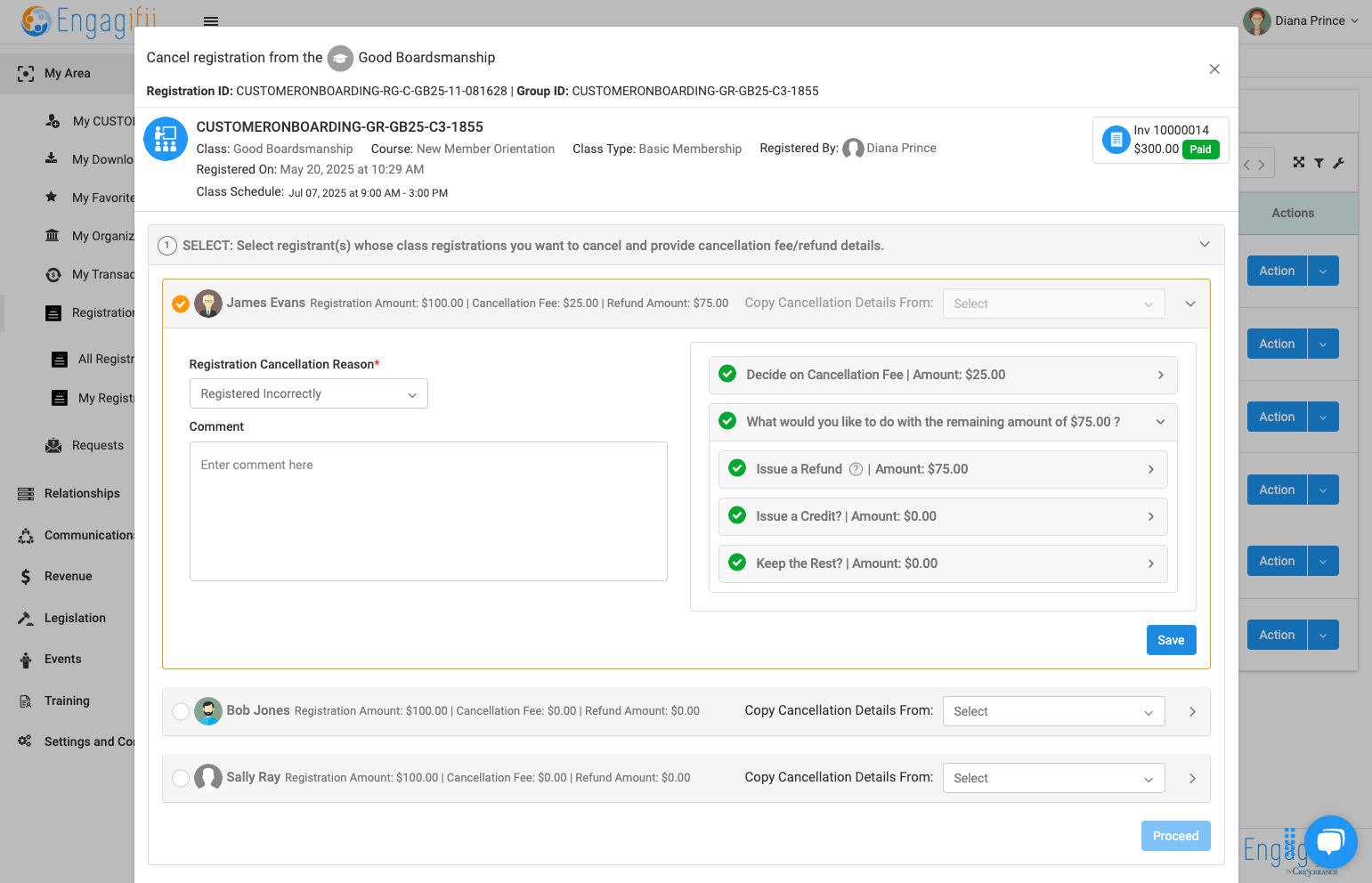Click the My Area sidebar icon
This screenshot has width=1372, height=883.
[x=26, y=74]
